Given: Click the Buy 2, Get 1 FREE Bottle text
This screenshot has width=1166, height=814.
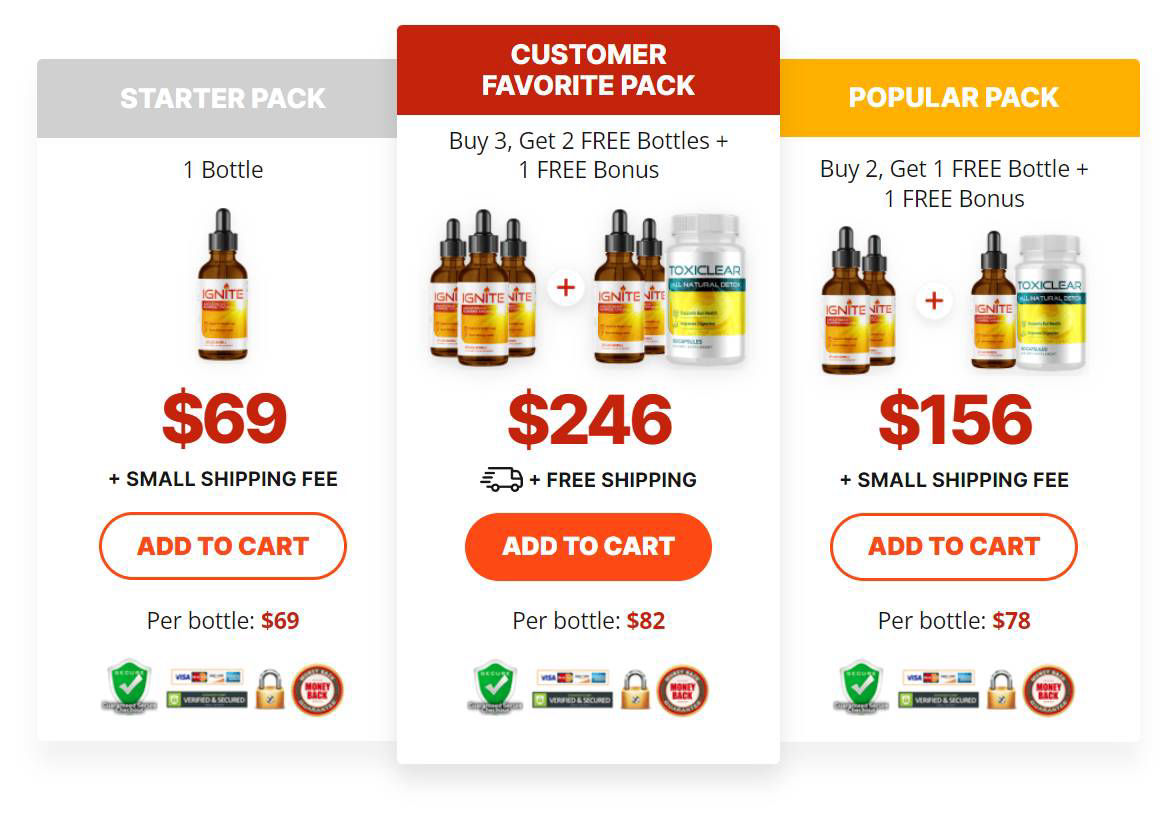Looking at the screenshot, I should [x=953, y=184].
